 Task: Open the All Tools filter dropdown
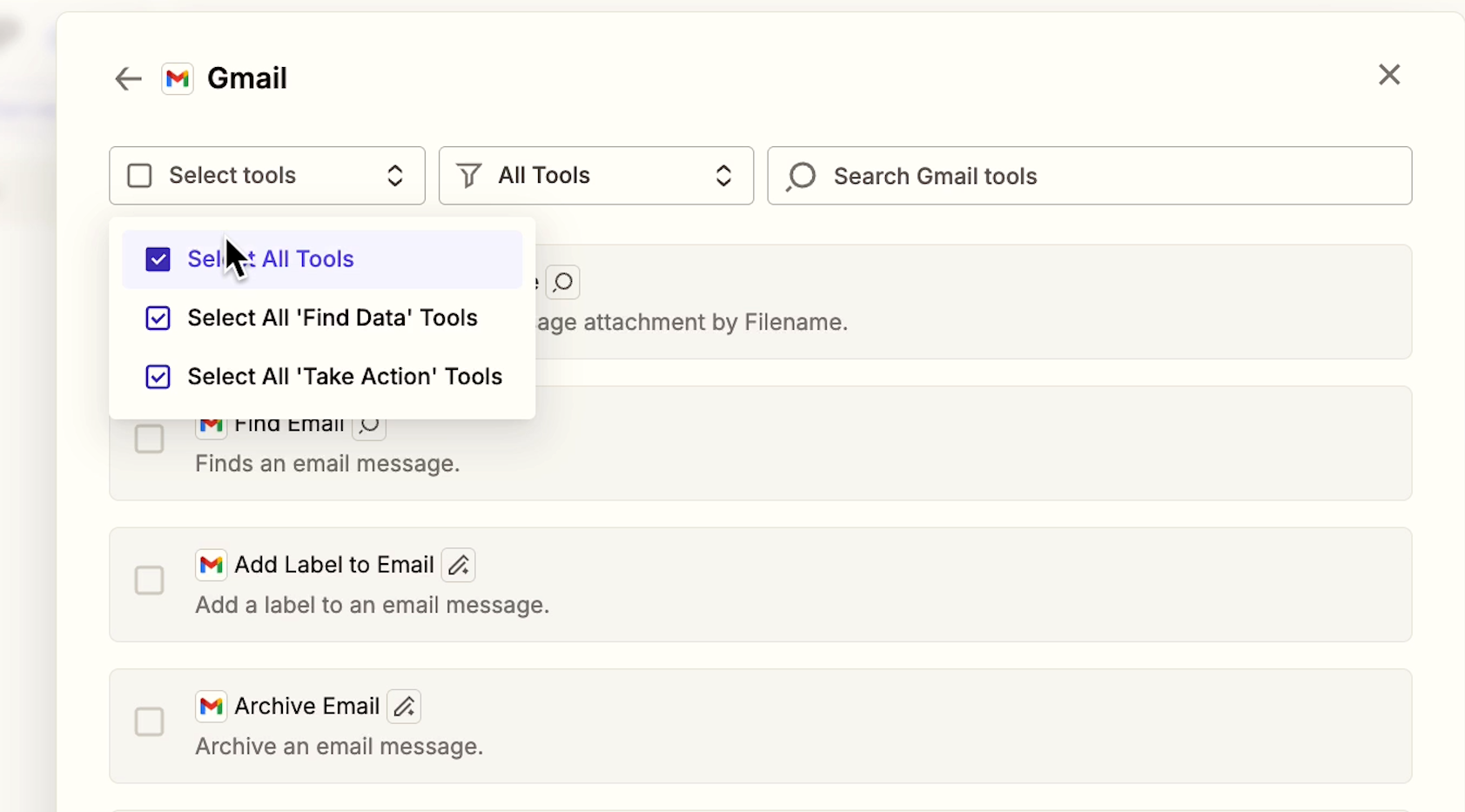(x=596, y=176)
